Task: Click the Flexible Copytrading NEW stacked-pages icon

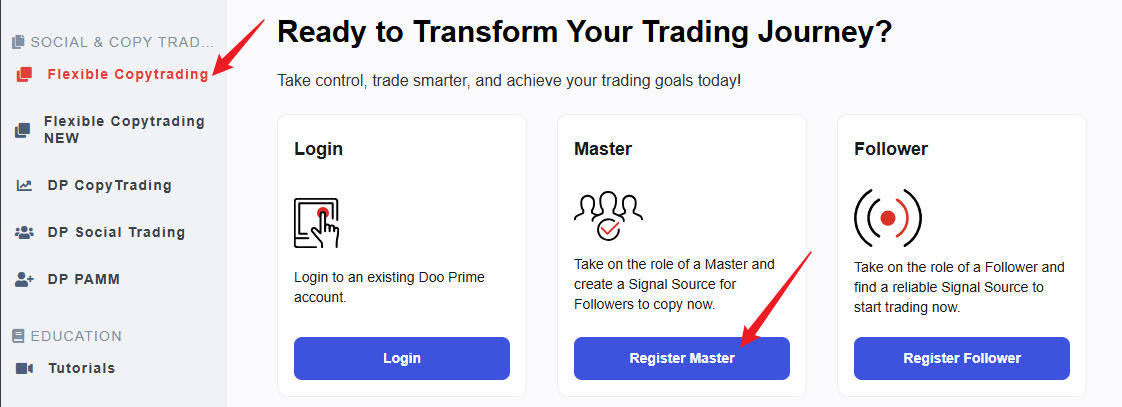Action: 23,130
